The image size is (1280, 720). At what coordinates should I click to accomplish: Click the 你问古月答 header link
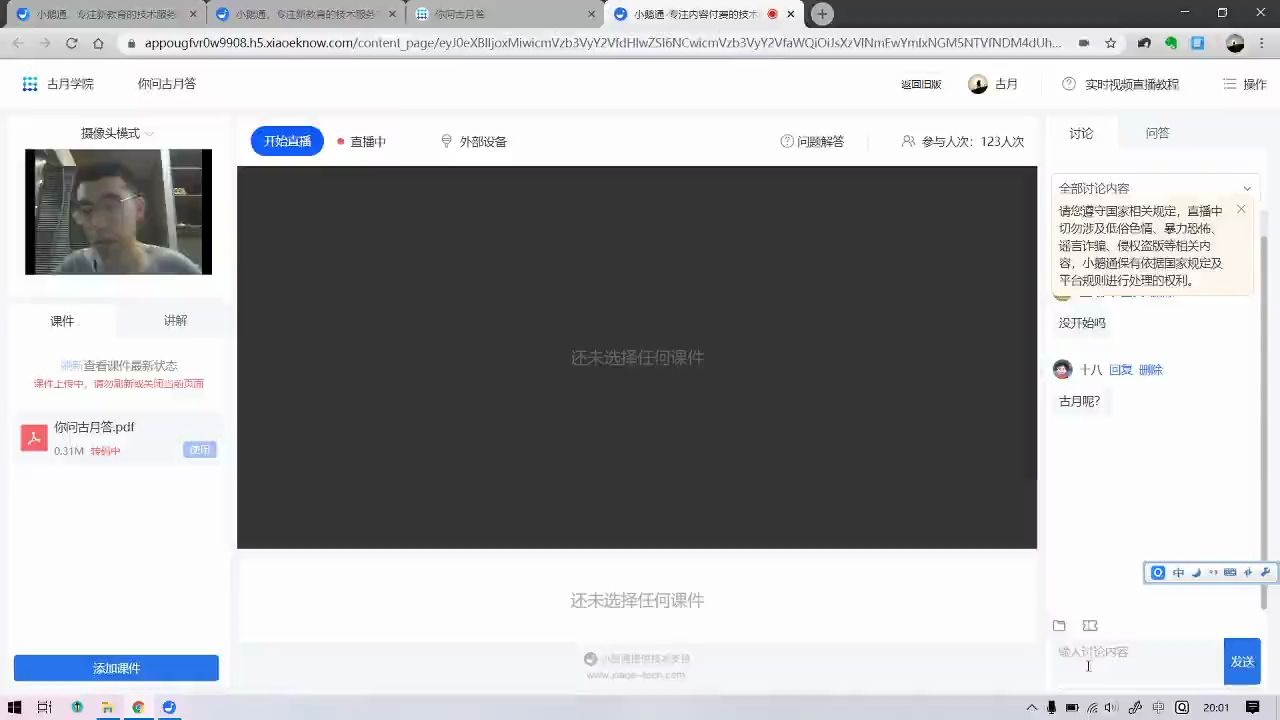click(167, 84)
